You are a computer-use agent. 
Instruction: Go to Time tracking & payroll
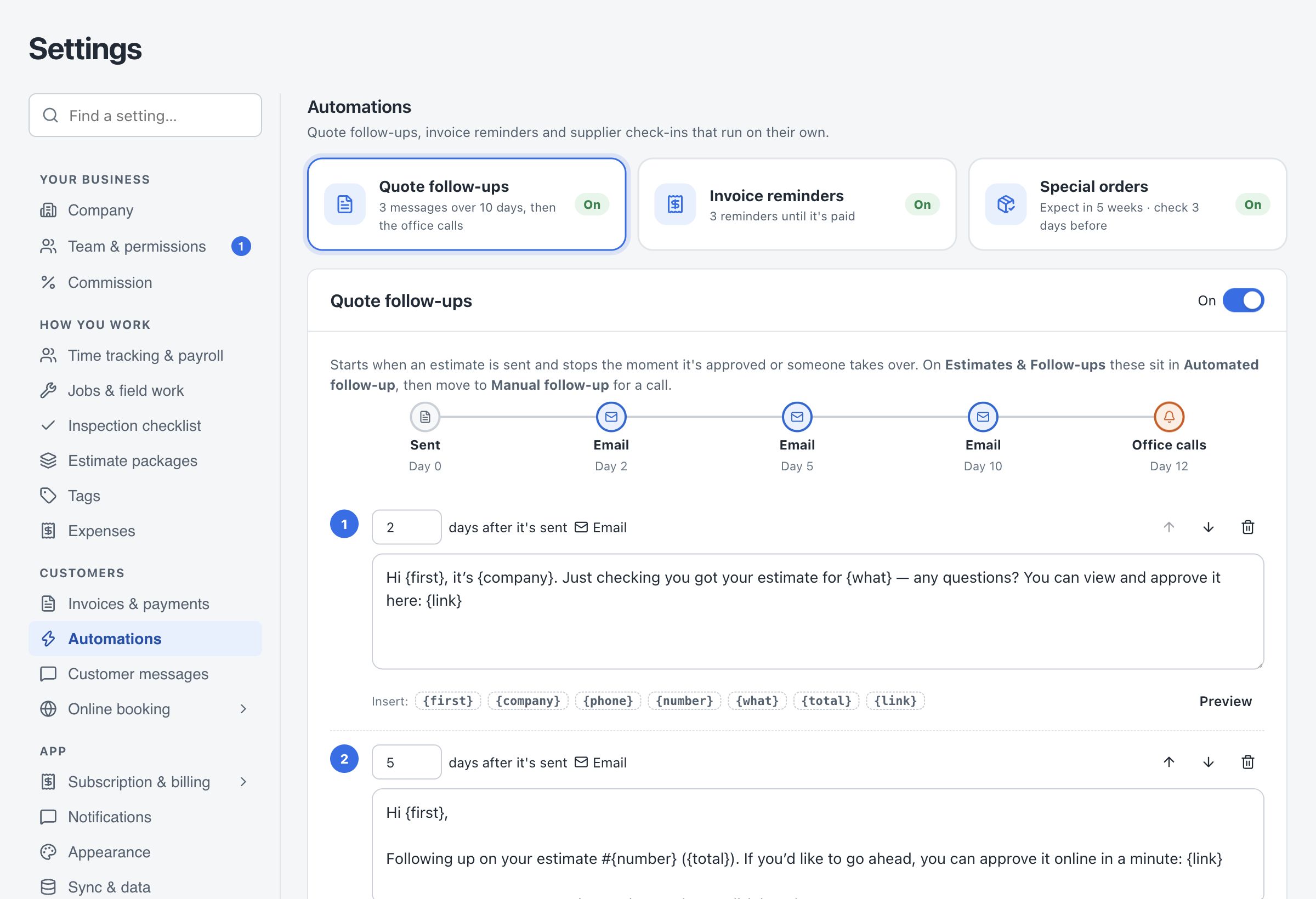click(x=145, y=356)
